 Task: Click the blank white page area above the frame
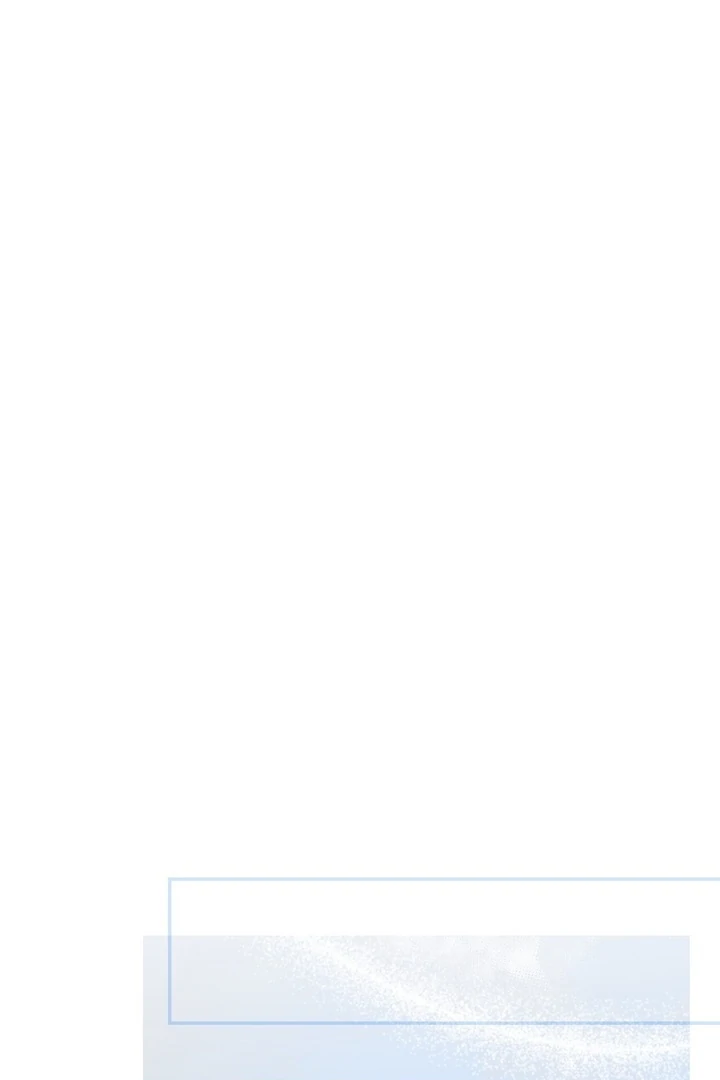[x=360, y=438]
